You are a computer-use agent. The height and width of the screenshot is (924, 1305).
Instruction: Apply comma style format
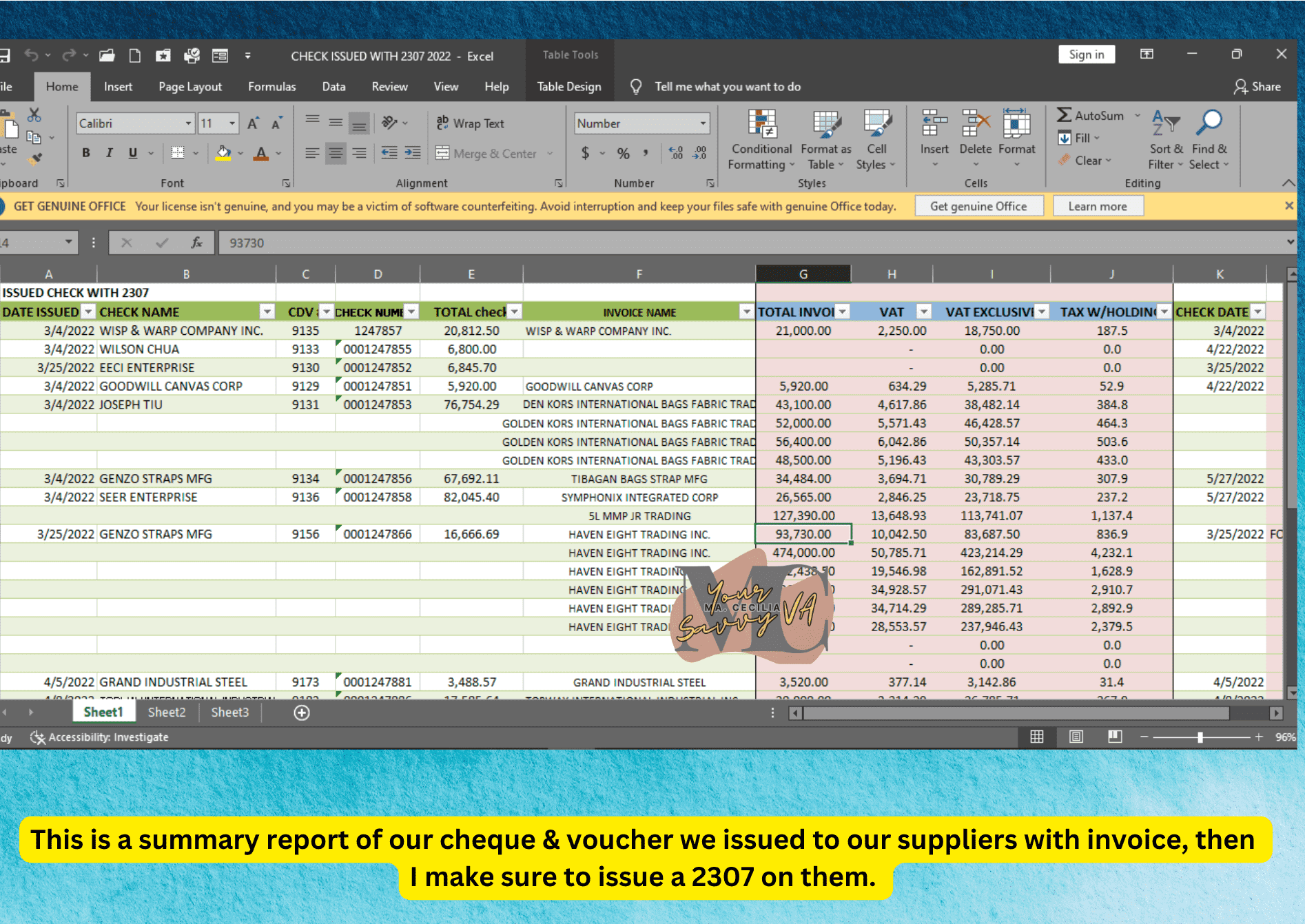click(646, 153)
